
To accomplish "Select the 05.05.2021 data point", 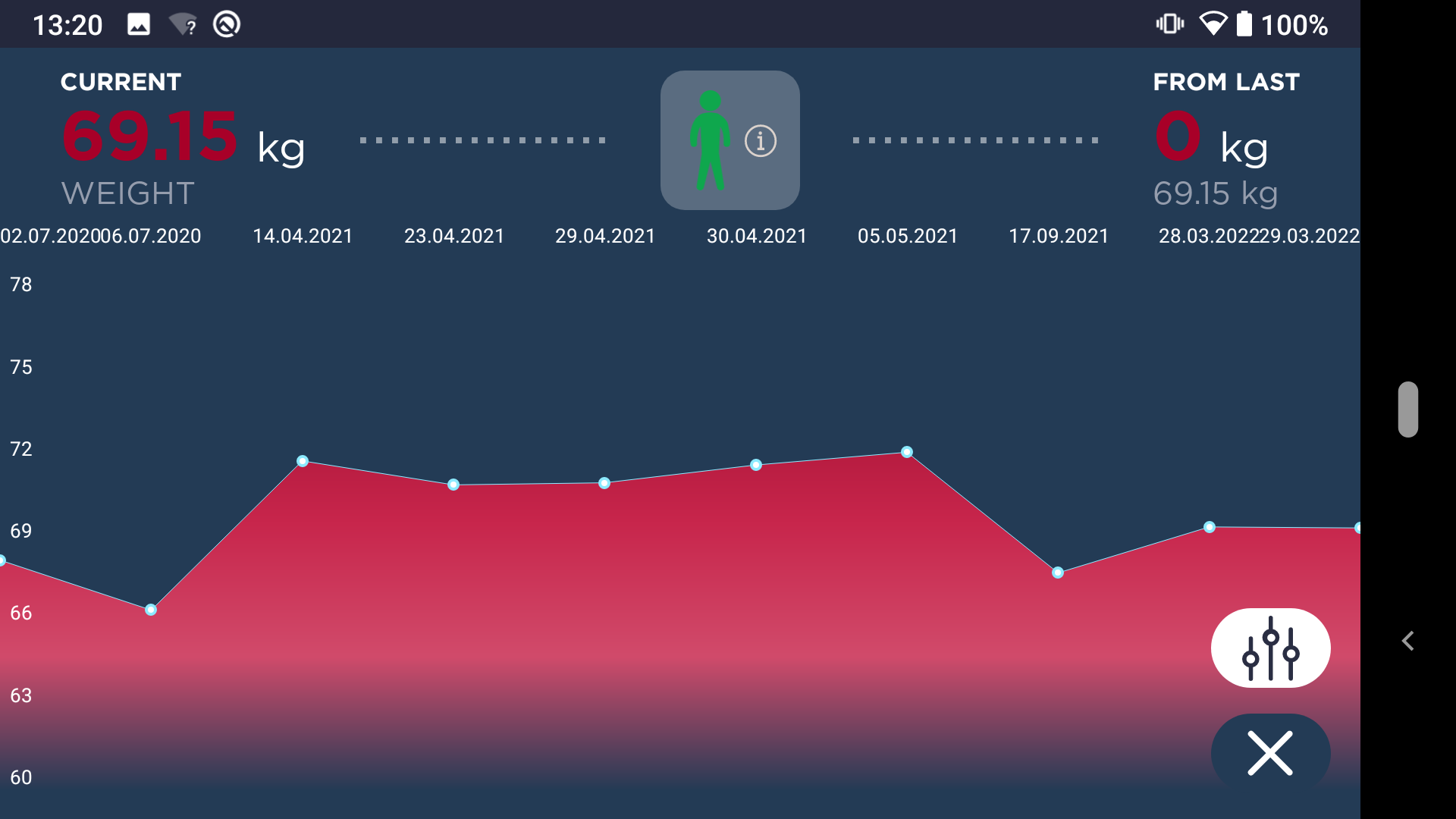I will (x=907, y=452).
